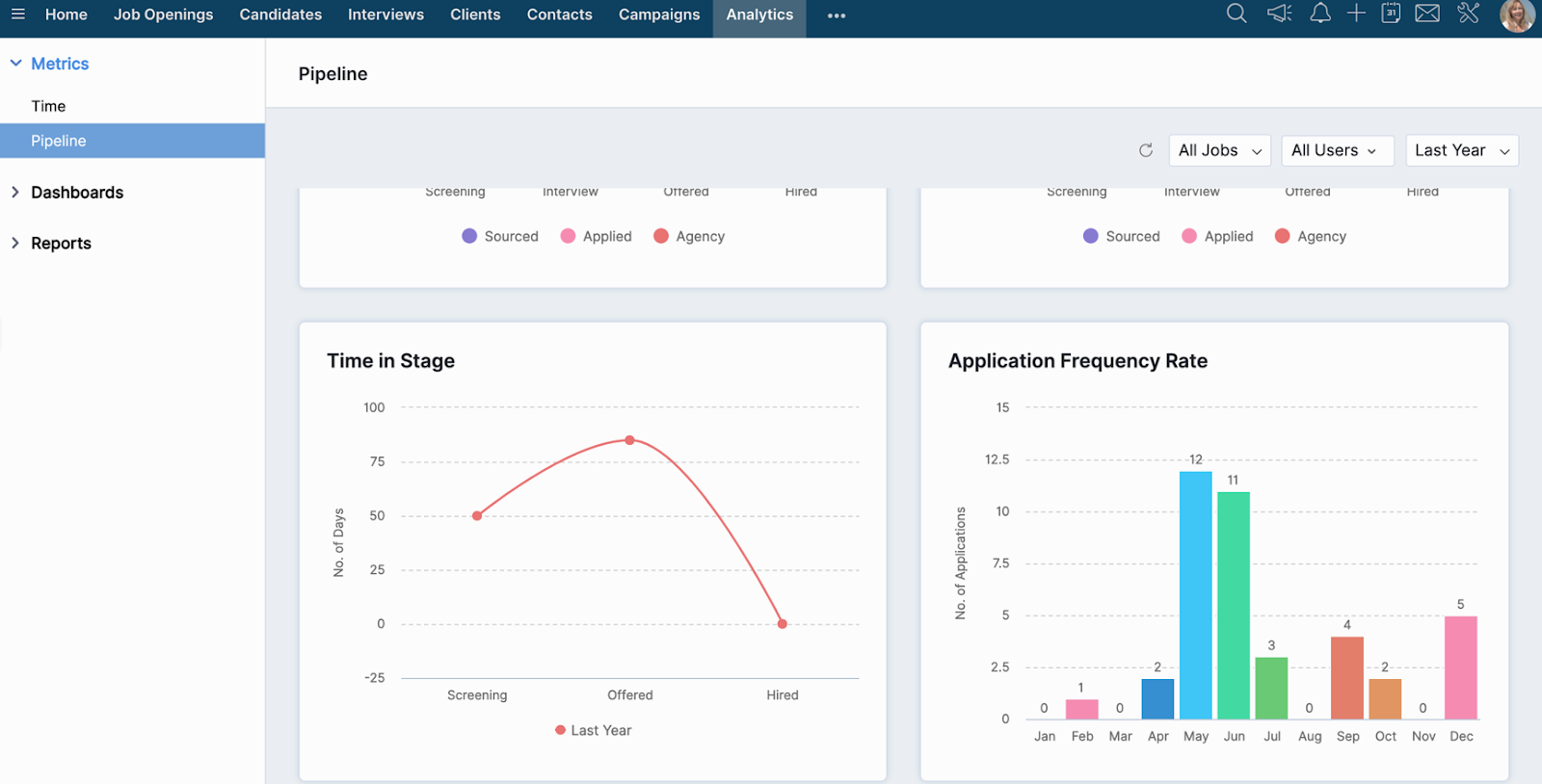
Task: Open the setup tools icon
Action: 1468,13
